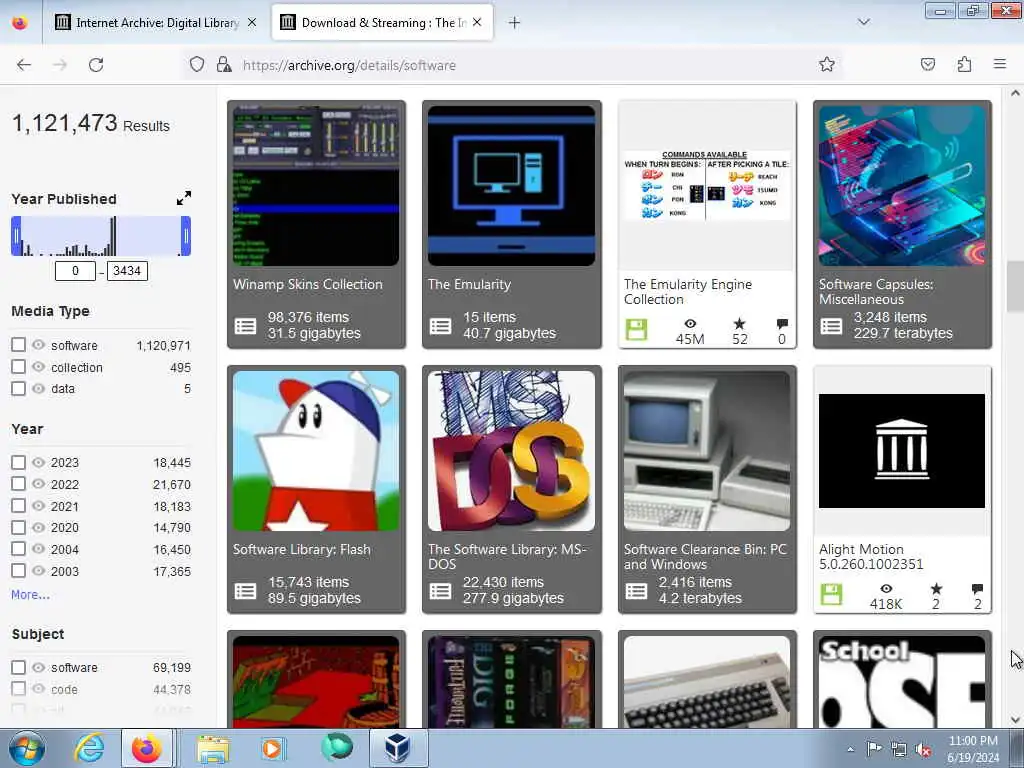Click the muted volume tray icon
The width and height of the screenshot is (1024, 768).
(924, 750)
